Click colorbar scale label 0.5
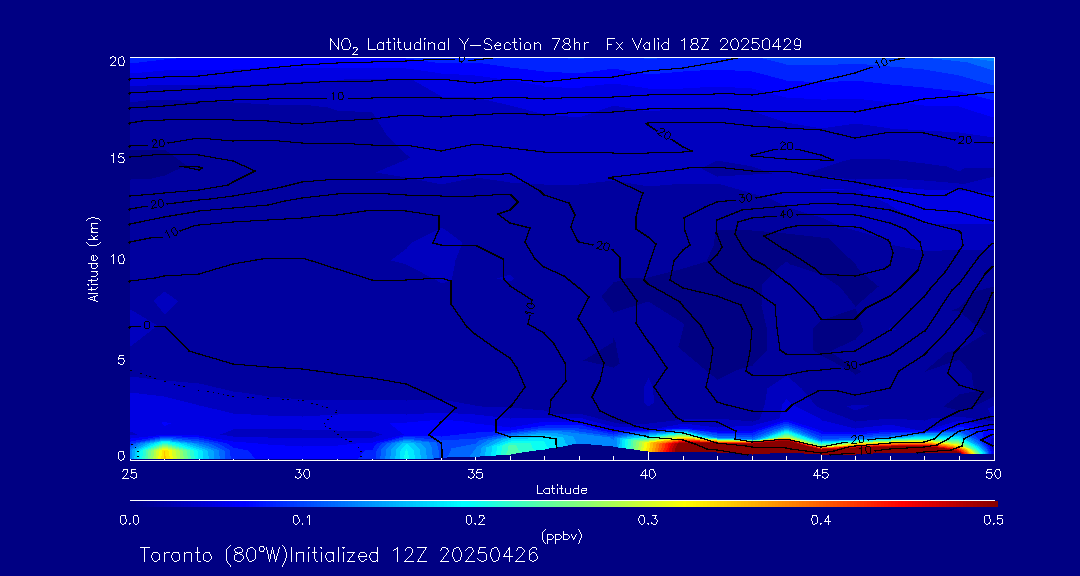The height and width of the screenshot is (576, 1080). click(x=994, y=520)
